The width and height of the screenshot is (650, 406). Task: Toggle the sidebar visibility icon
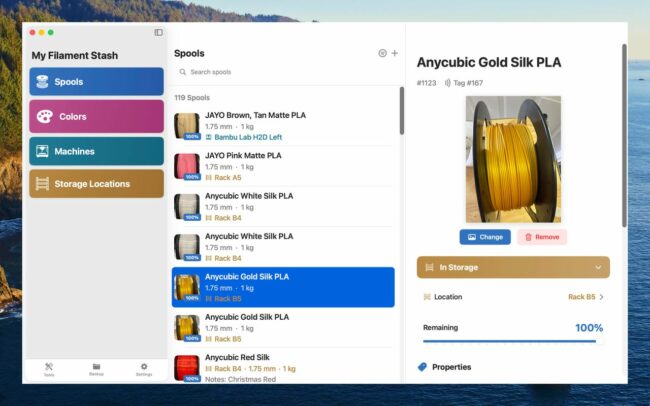coord(158,33)
